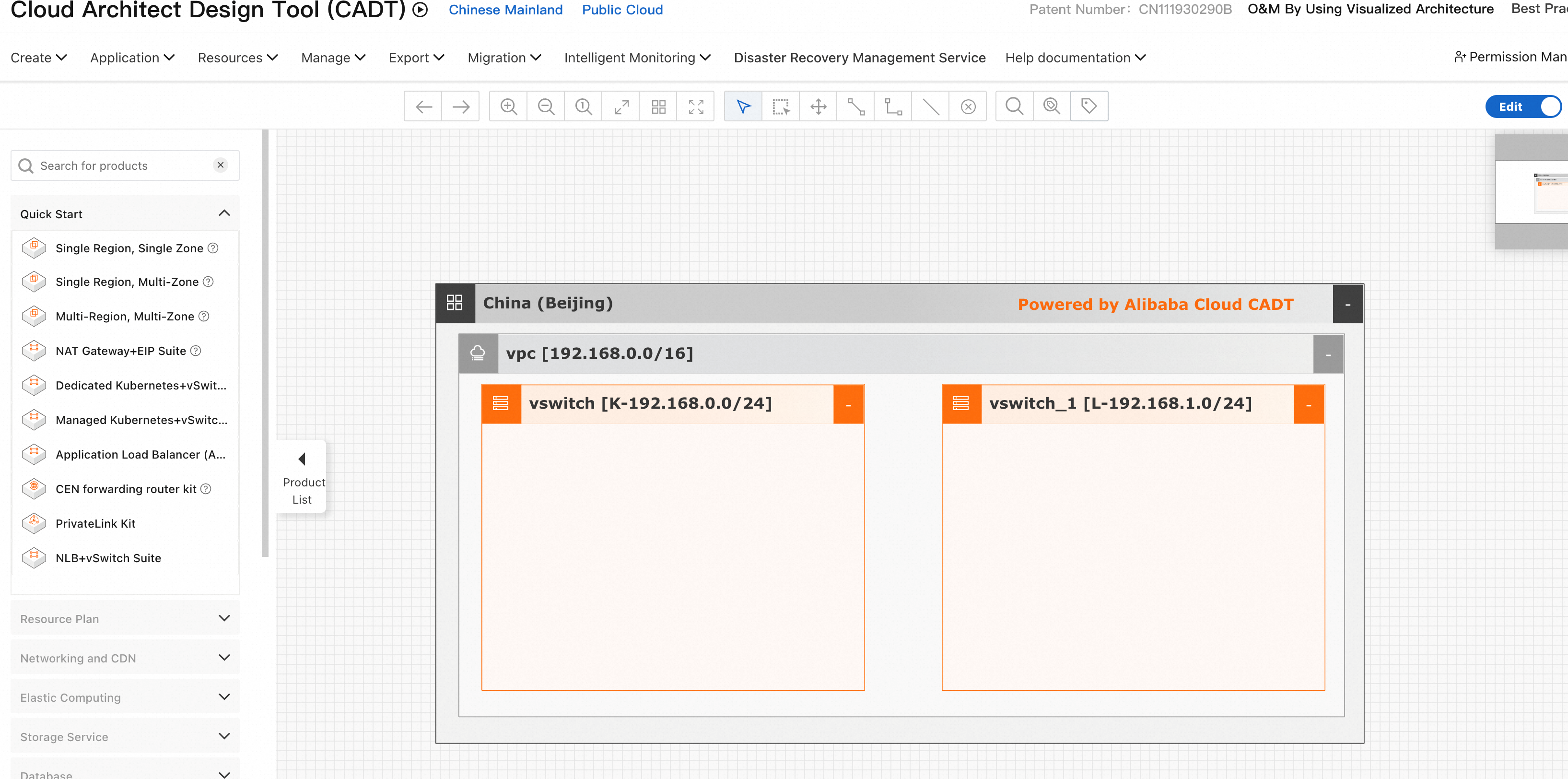Pick the Application Load Balancer item
Viewport: 1568px width, 779px height.
(140, 454)
